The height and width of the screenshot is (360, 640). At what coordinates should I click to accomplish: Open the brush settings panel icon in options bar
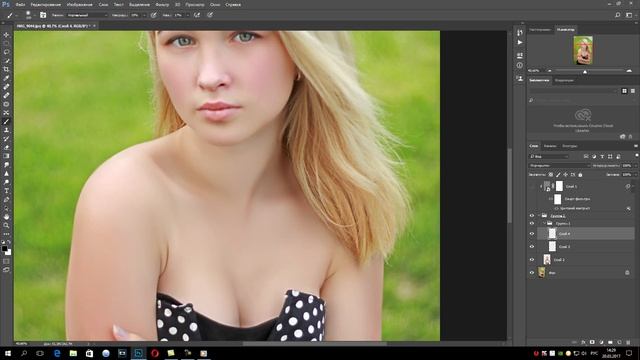click(x=43, y=15)
